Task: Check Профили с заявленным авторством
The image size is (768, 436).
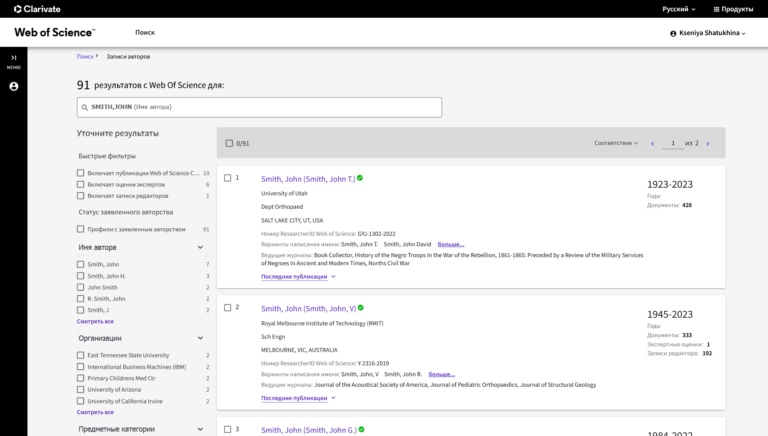Action: coord(80,229)
